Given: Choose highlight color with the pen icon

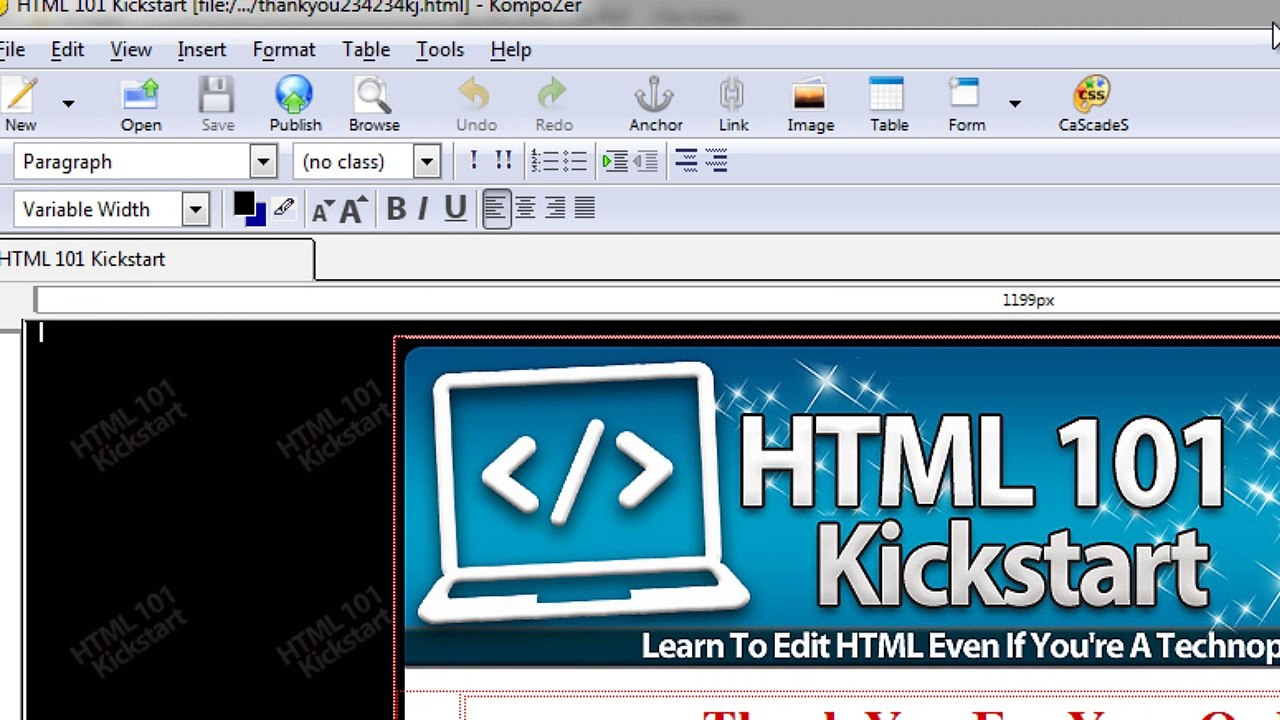Looking at the screenshot, I should pyautogui.click(x=284, y=208).
